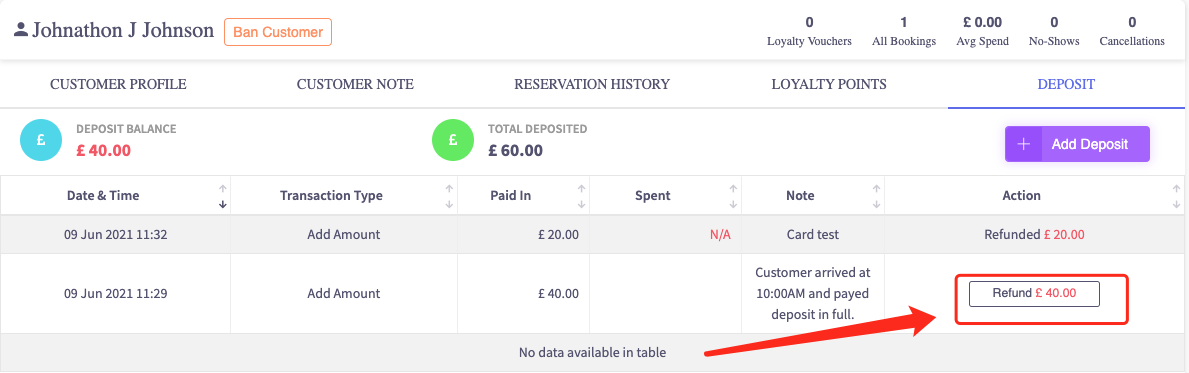Select the Deposit tab
Viewport: 1189px width, 373px height.
[x=1066, y=84]
